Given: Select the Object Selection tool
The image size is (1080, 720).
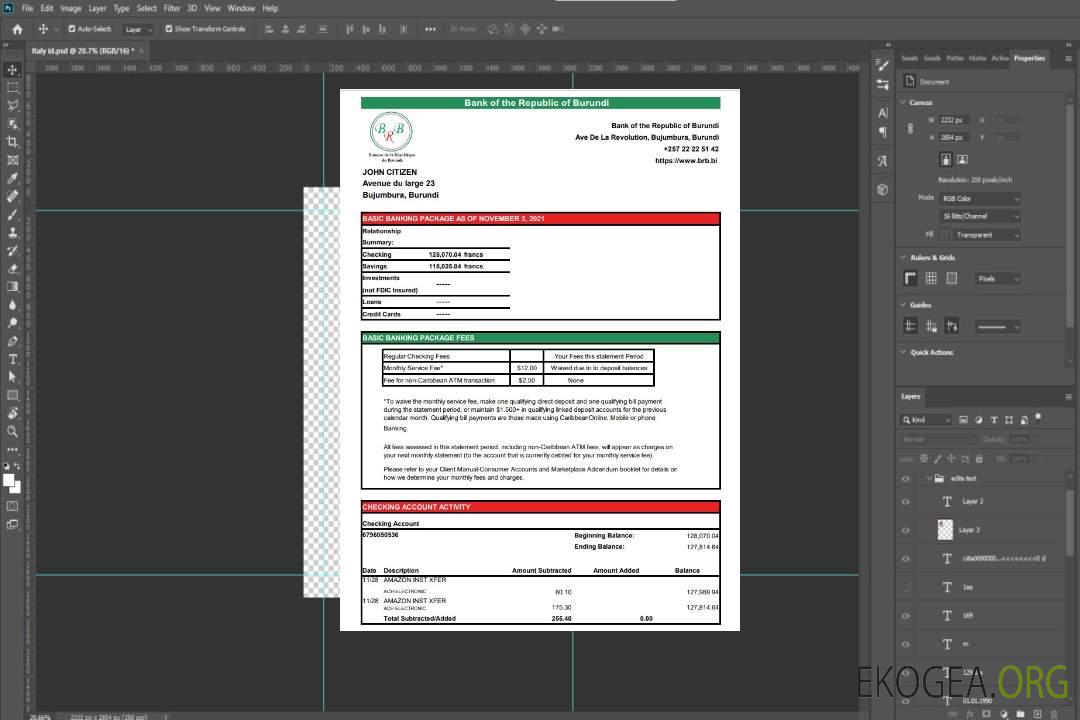Looking at the screenshot, I should click(x=12, y=124).
